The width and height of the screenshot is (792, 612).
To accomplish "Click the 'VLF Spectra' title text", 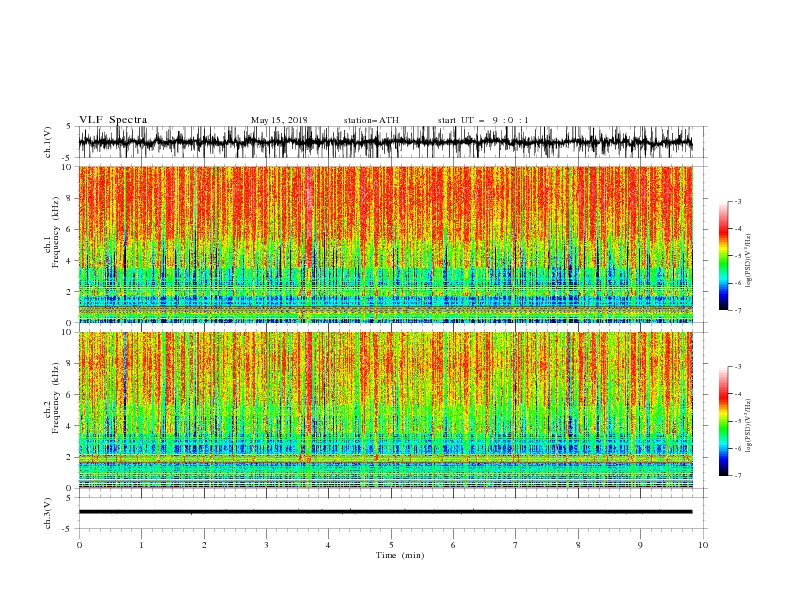I will coord(113,120).
